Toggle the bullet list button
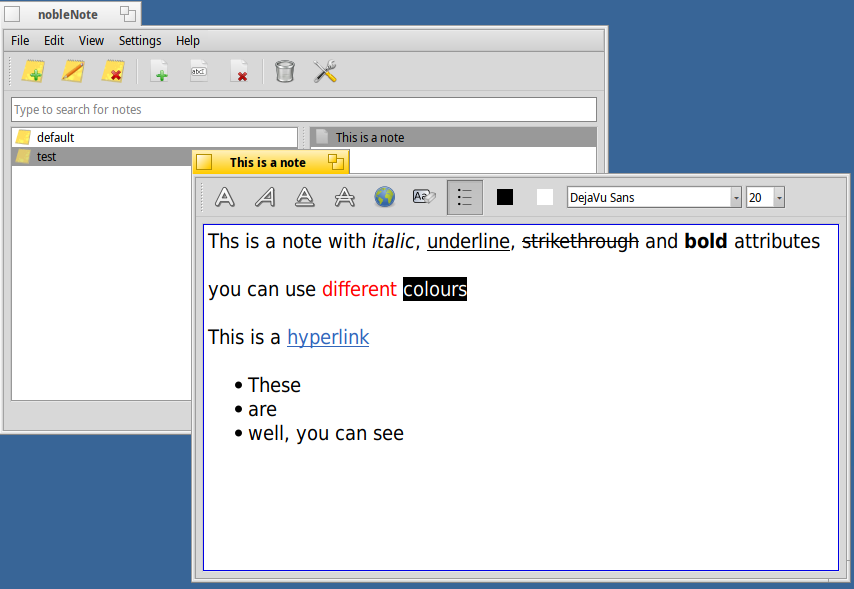Viewport: 854px width, 589px height. pos(465,197)
